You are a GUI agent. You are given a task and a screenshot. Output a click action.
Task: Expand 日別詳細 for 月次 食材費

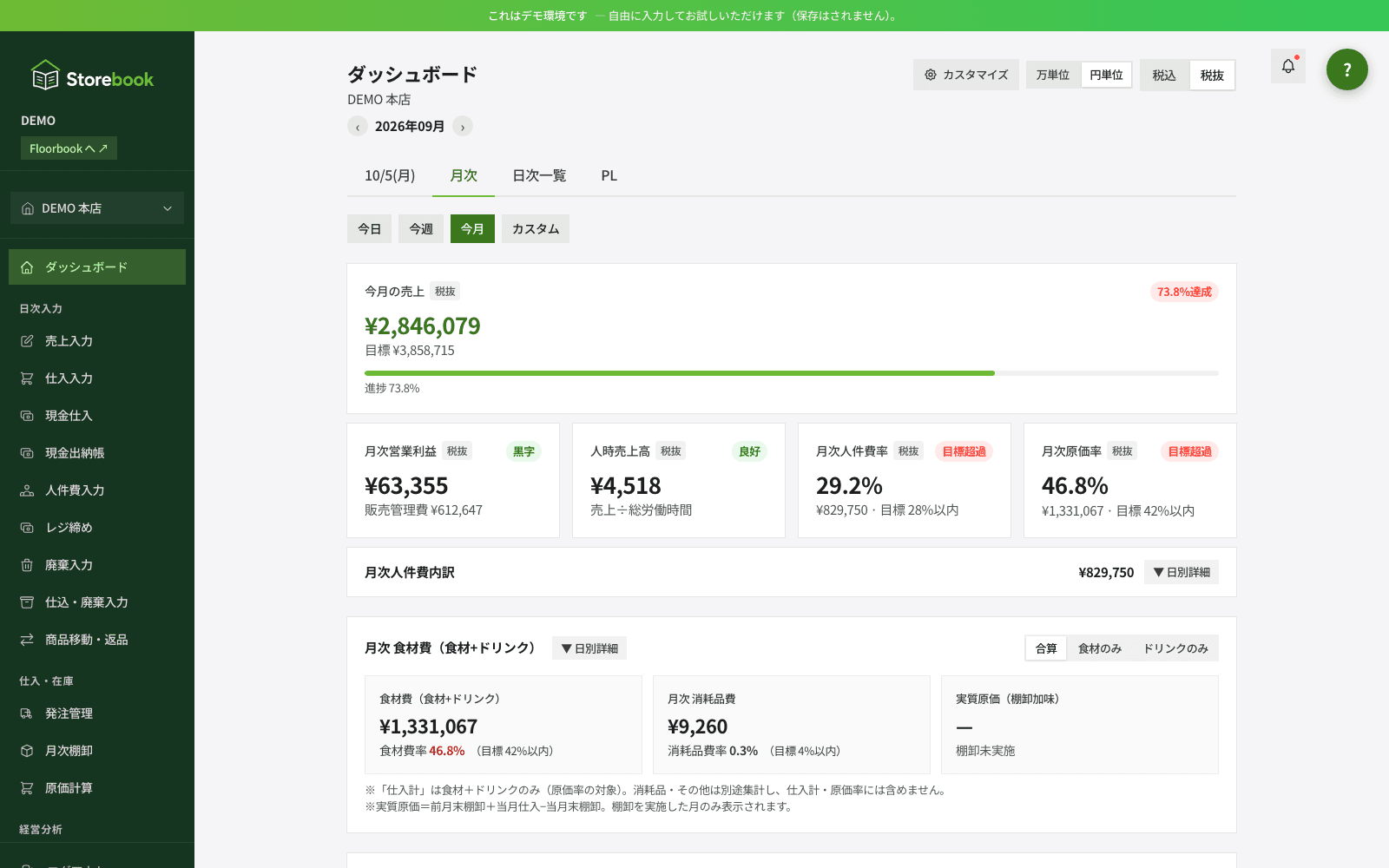coord(589,648)
